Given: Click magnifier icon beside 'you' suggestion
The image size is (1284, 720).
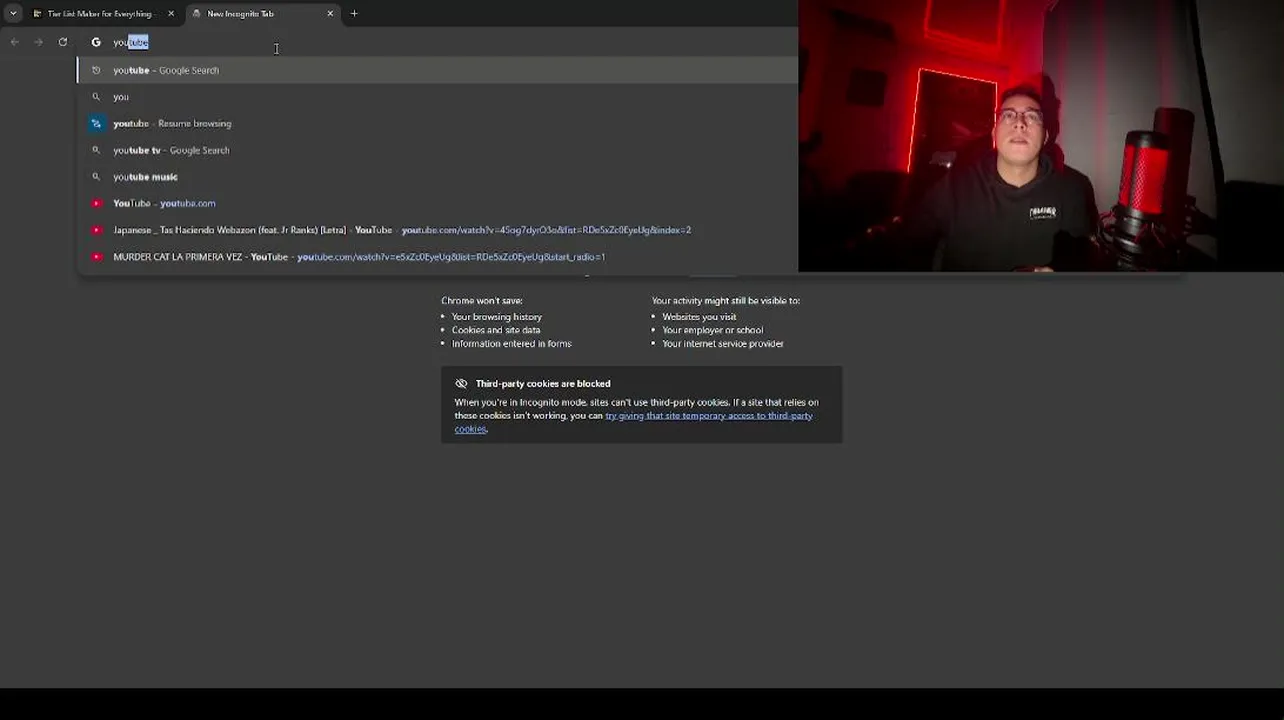Looking at the screenshot, I should (x=96, y=97).
